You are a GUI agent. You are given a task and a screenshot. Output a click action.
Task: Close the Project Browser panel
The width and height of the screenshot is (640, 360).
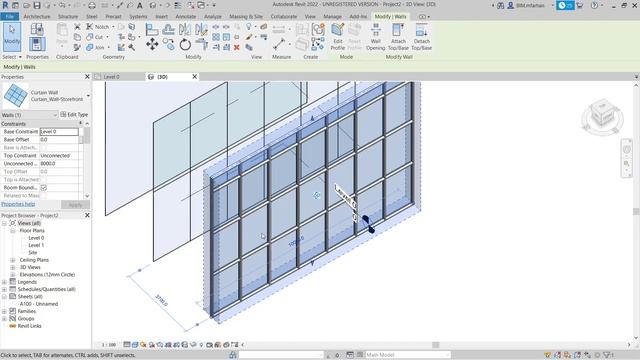[x=87, y=215]
